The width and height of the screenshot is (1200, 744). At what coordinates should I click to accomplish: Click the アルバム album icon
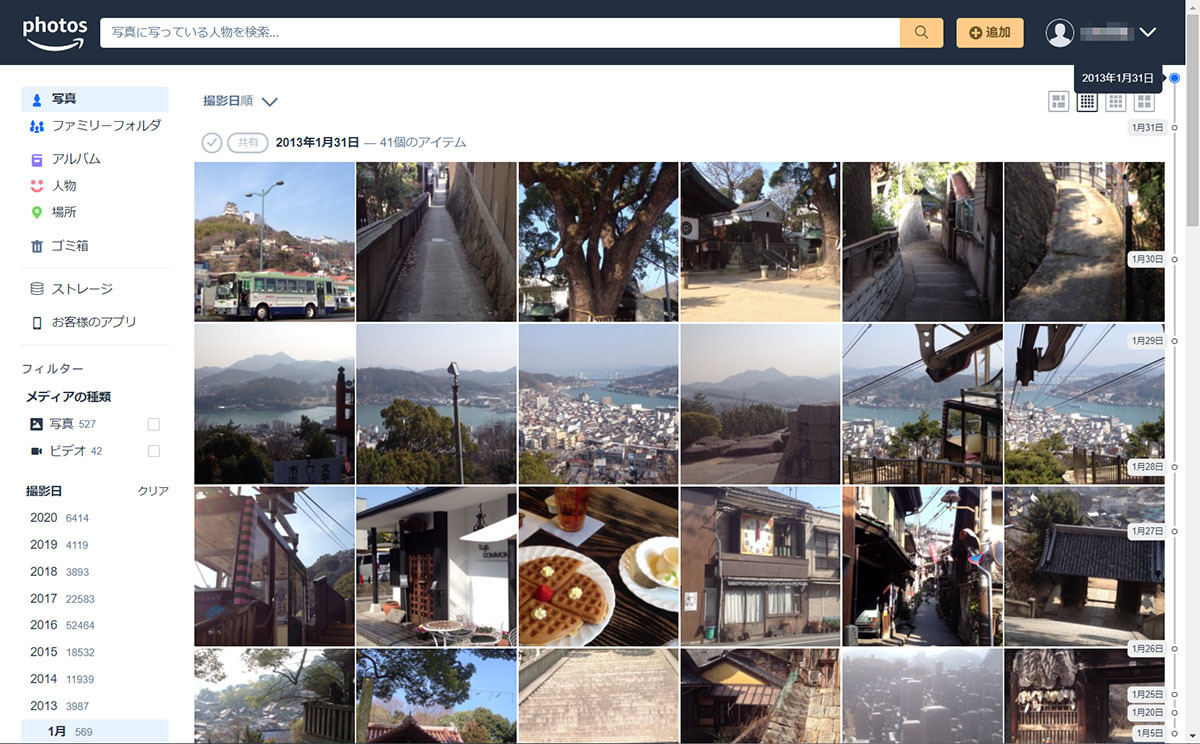37,159
